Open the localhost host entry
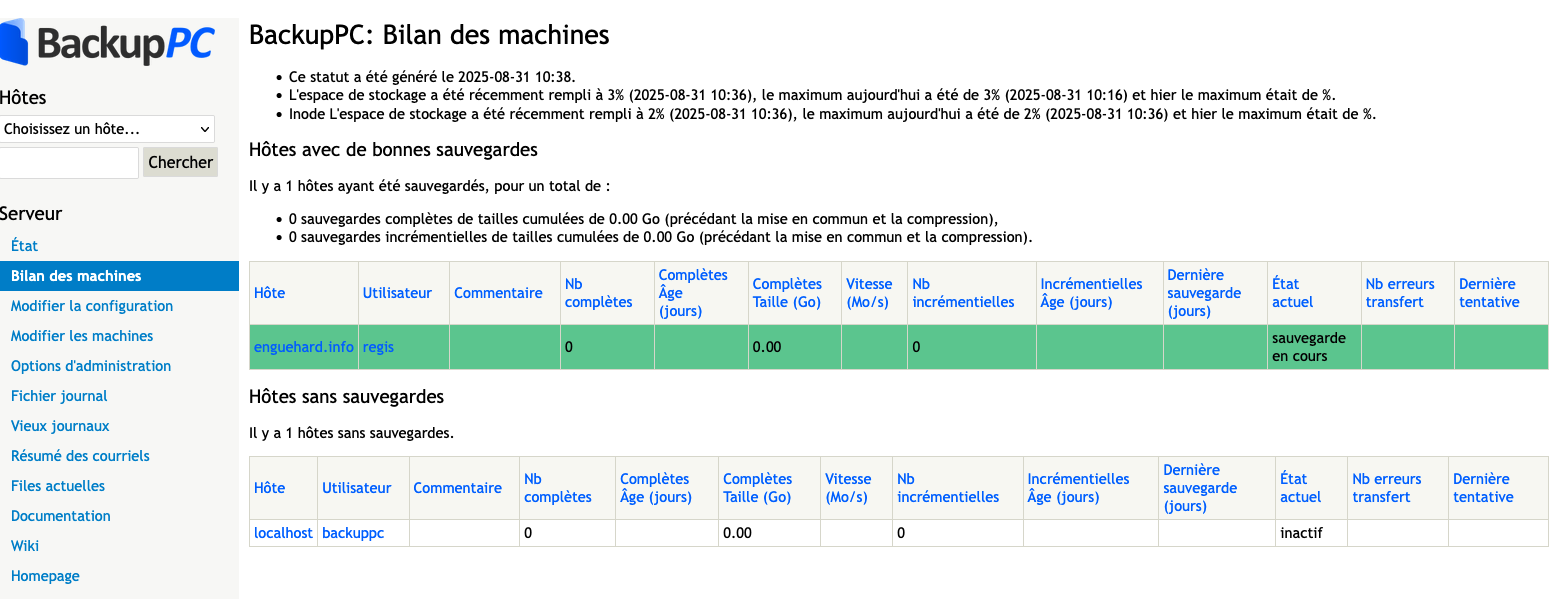This screenshot has width=1557, height=599. click(x=283, y=533)
